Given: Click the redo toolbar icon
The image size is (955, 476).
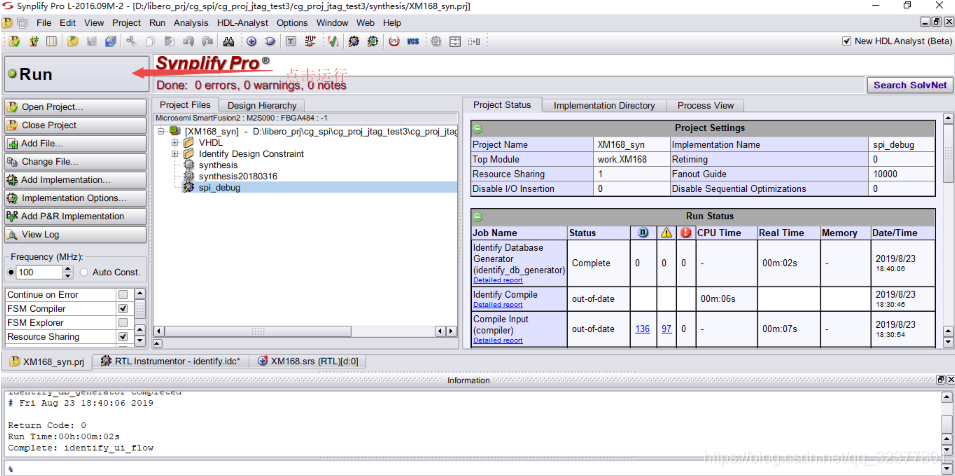Looking at the screenshot, I should tap(208, 41).
